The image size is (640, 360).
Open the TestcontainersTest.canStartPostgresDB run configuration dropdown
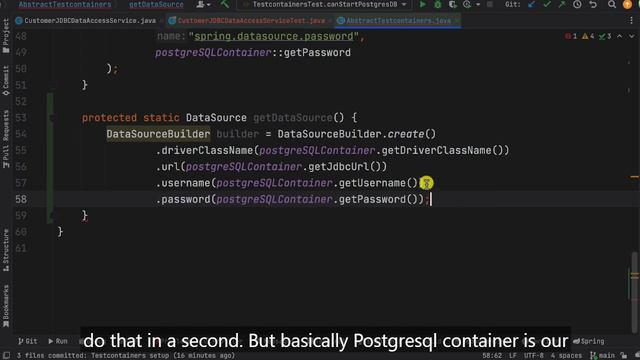click(325, 4)
